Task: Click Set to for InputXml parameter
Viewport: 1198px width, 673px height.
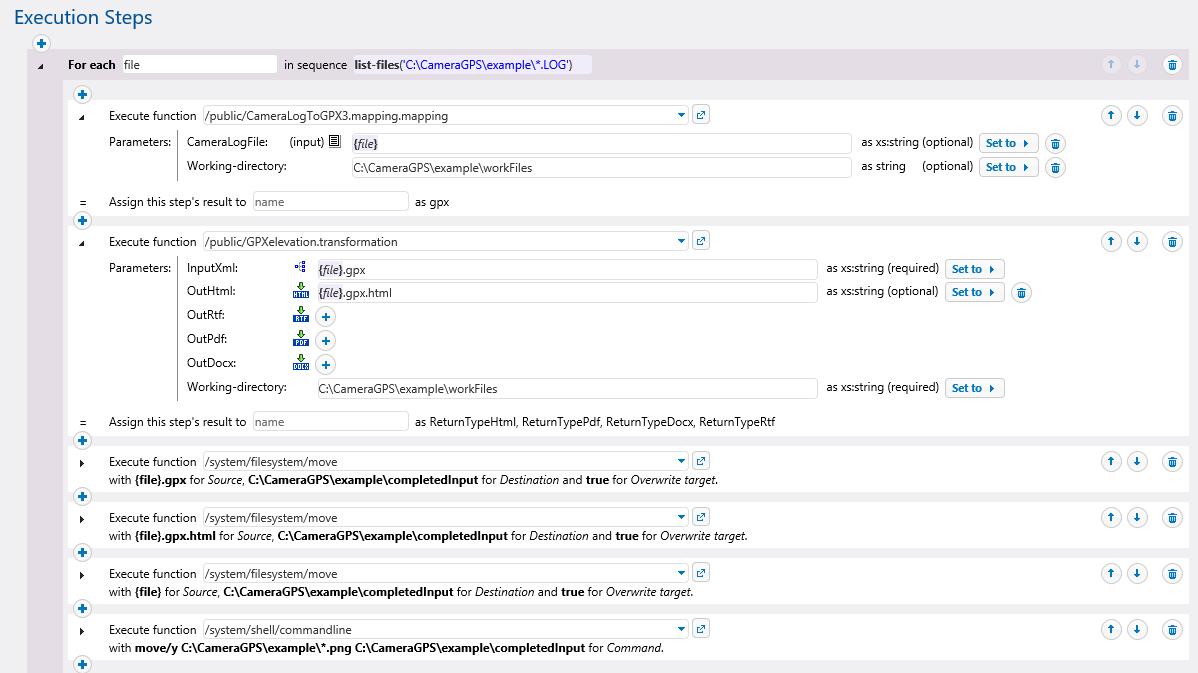Action: (974, 269)
